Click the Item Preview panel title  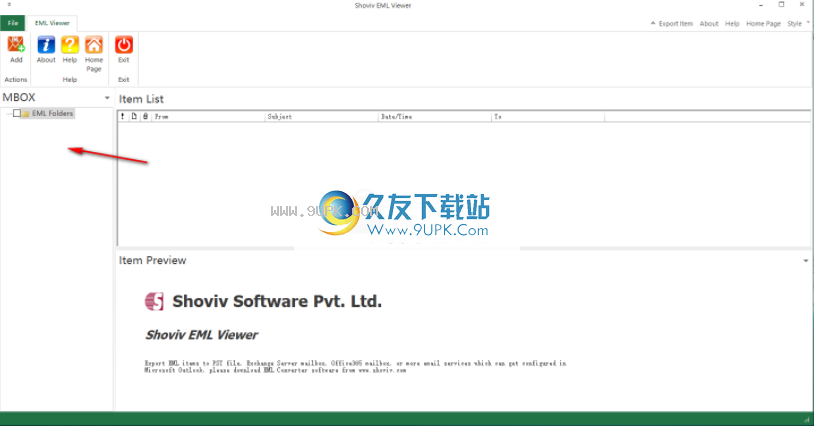153,260
